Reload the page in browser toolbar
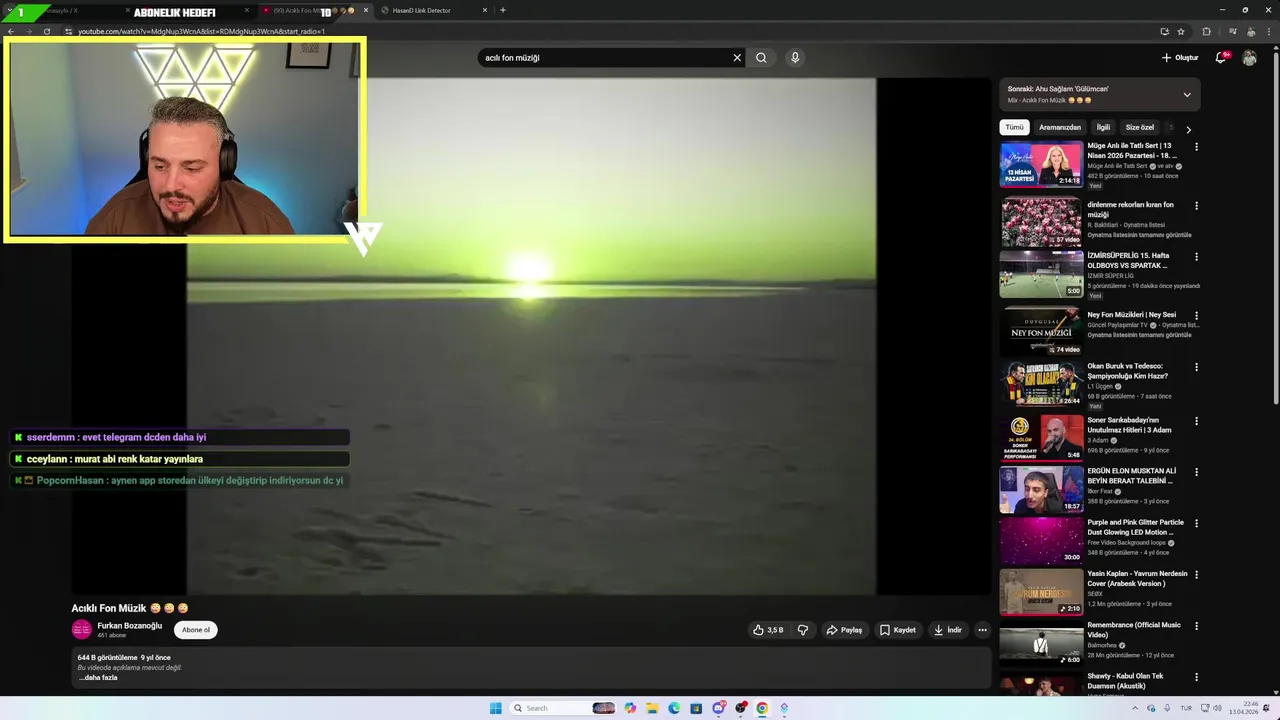Viewport: 1280px width, 720px height. tap(46, 31)
